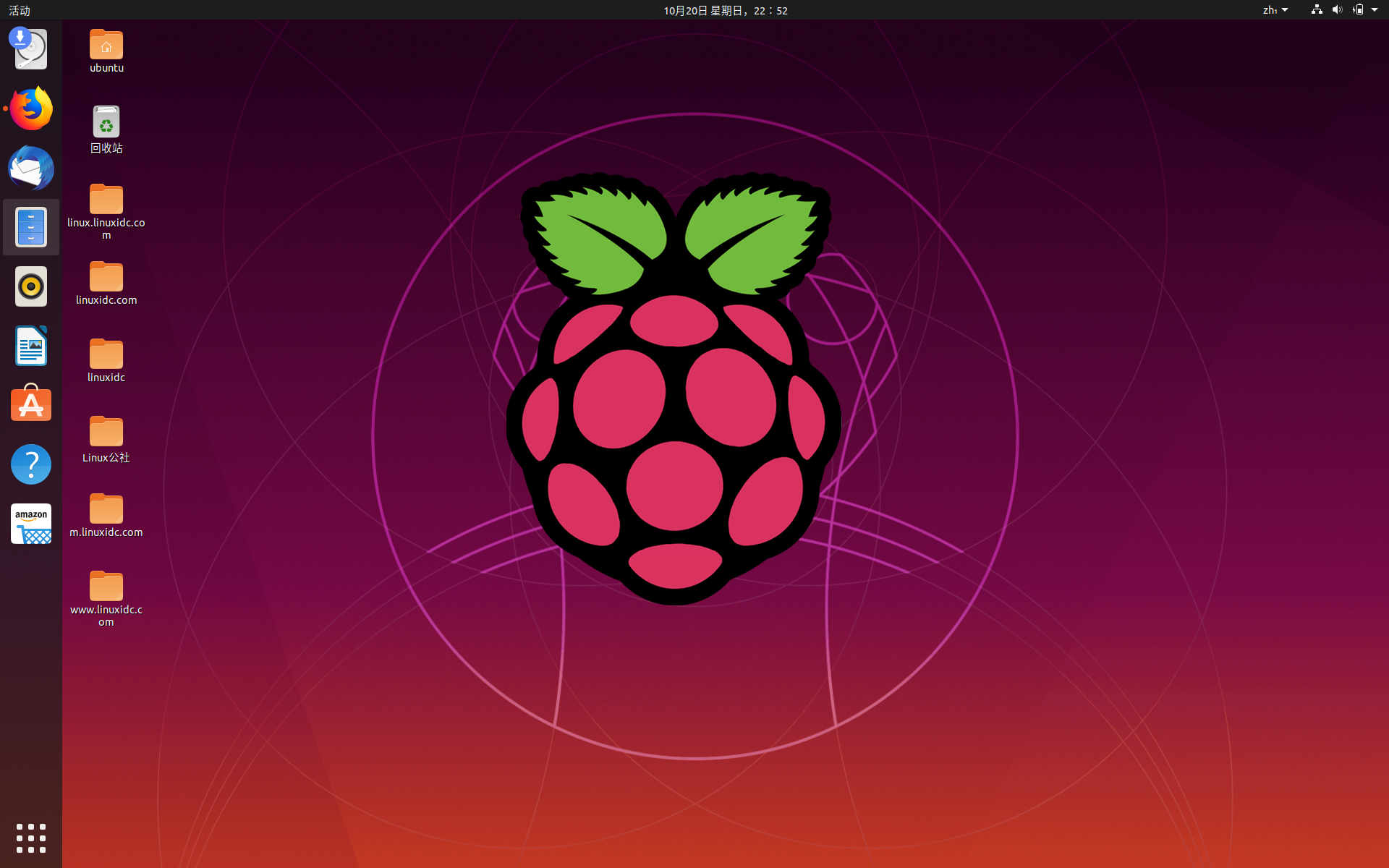
Task: Expand the zh input source dropdown
Action: [x=1275, y=10]
